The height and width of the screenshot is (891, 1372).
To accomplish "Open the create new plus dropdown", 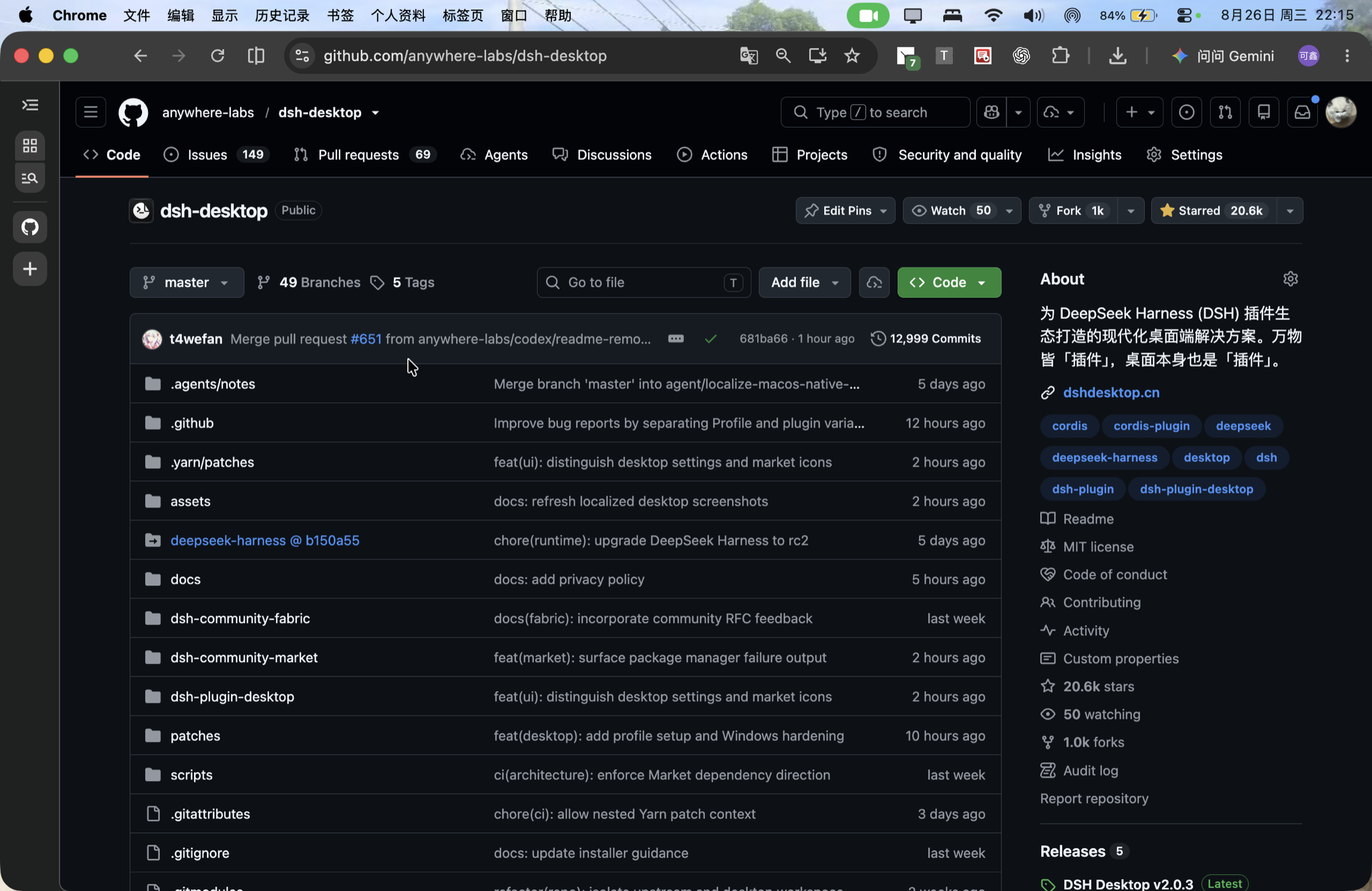I will pos(1139,112).
